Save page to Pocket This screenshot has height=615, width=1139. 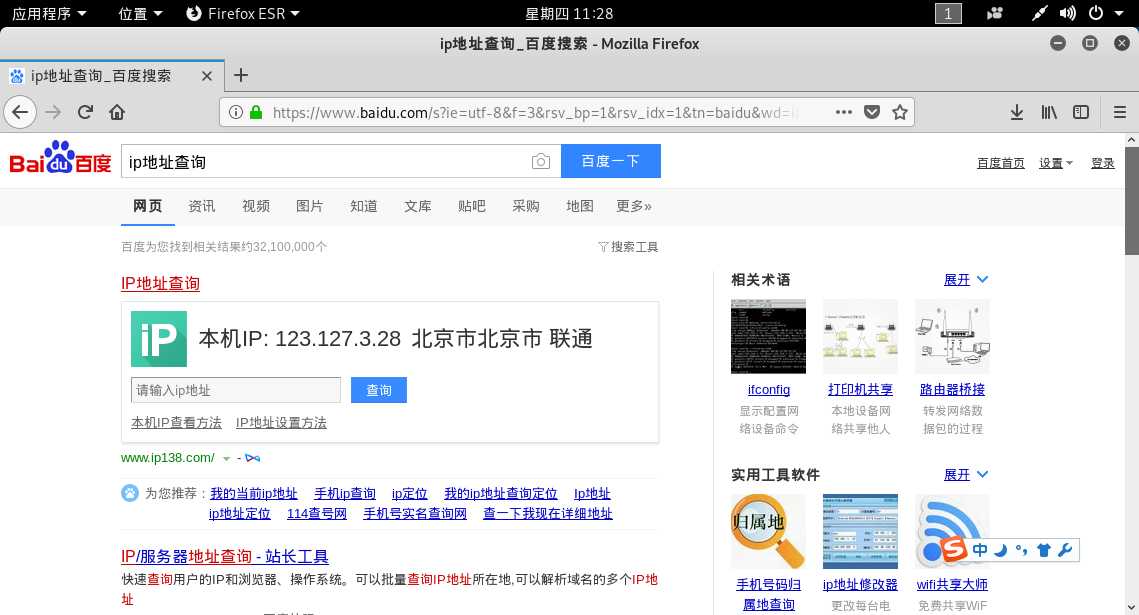pyautogui.click(x=872, y=112)
